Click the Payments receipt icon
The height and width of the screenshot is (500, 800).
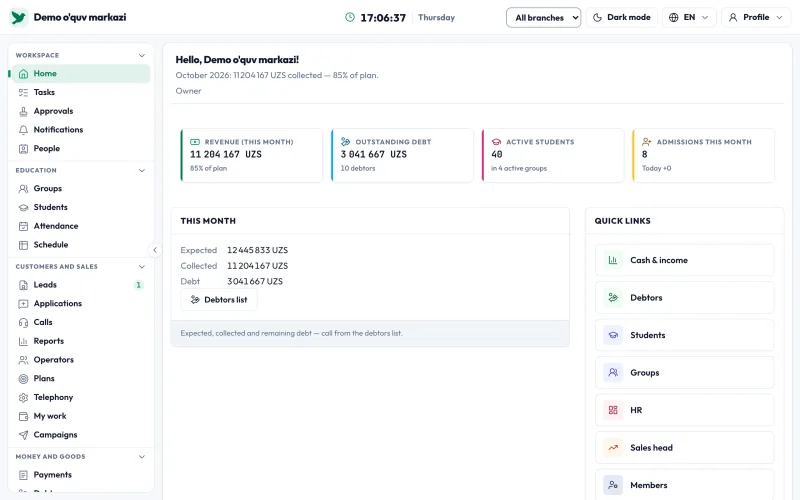pos(23,475)
